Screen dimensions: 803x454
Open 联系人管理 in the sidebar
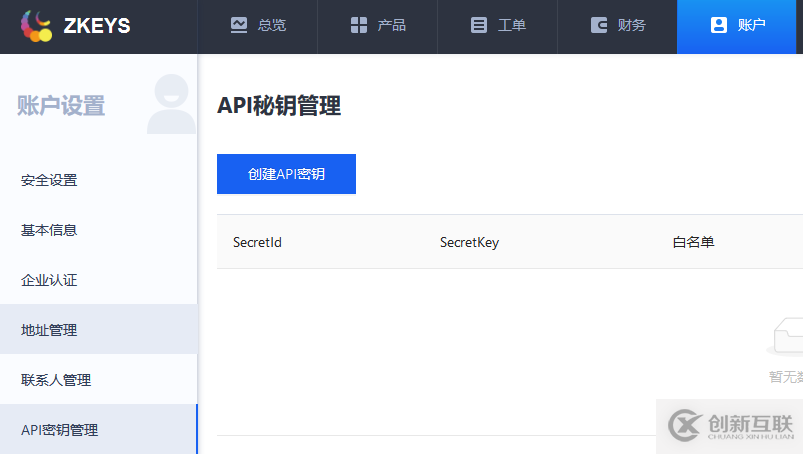[98, 380]
